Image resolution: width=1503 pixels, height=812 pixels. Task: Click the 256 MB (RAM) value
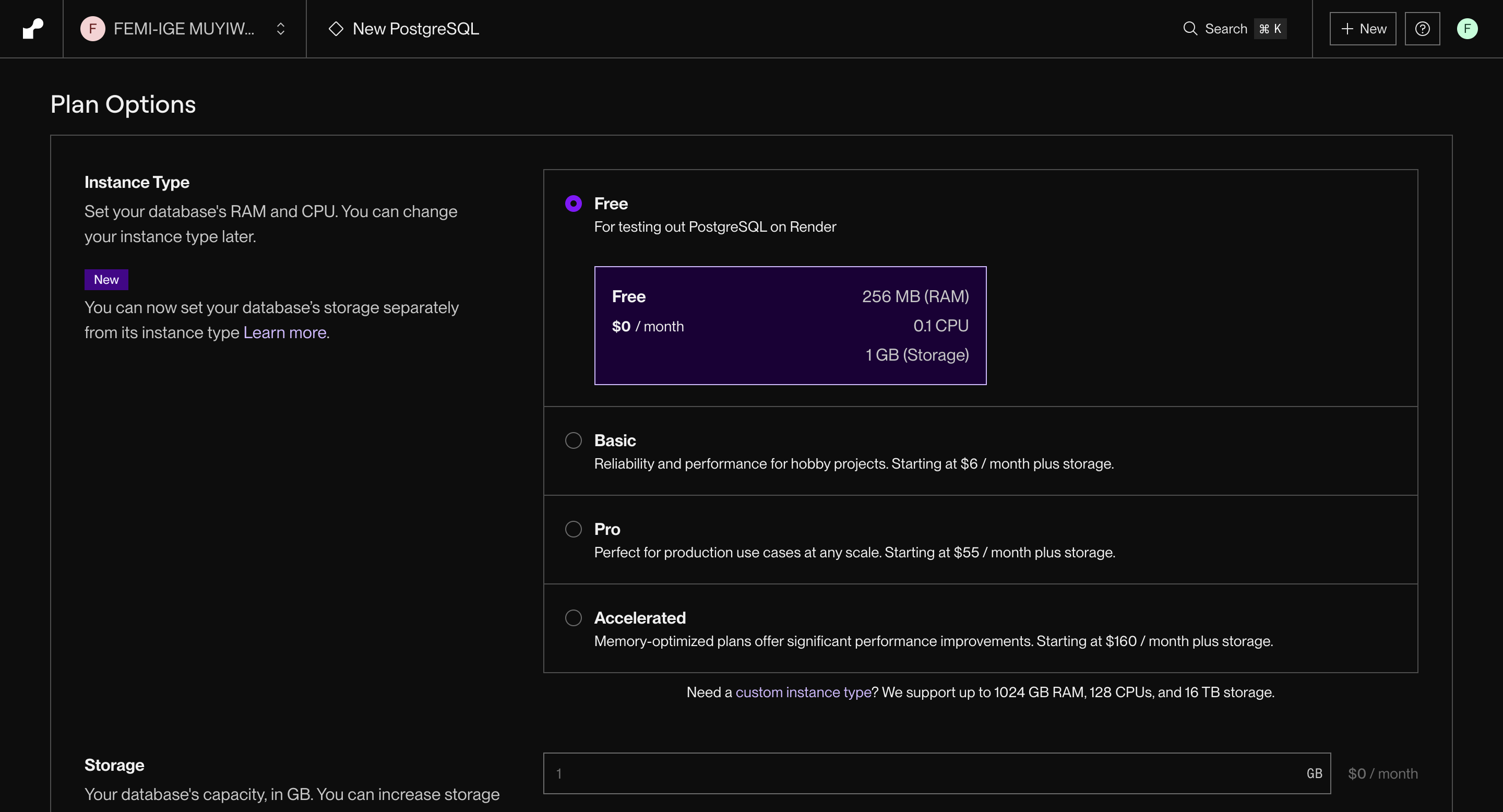pyautogui.click(x=915, y=296)
